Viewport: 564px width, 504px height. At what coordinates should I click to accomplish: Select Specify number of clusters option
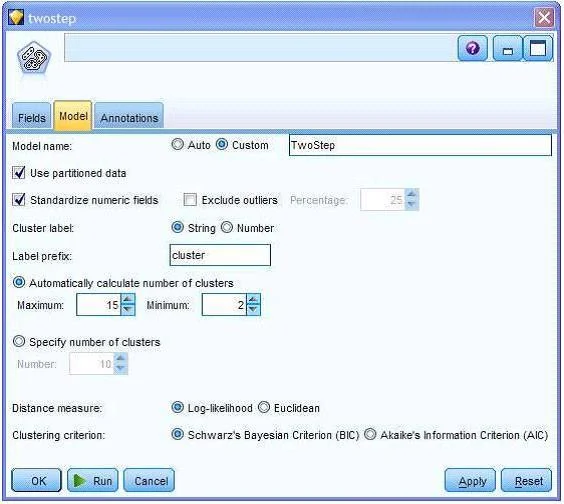click(19, 341)
